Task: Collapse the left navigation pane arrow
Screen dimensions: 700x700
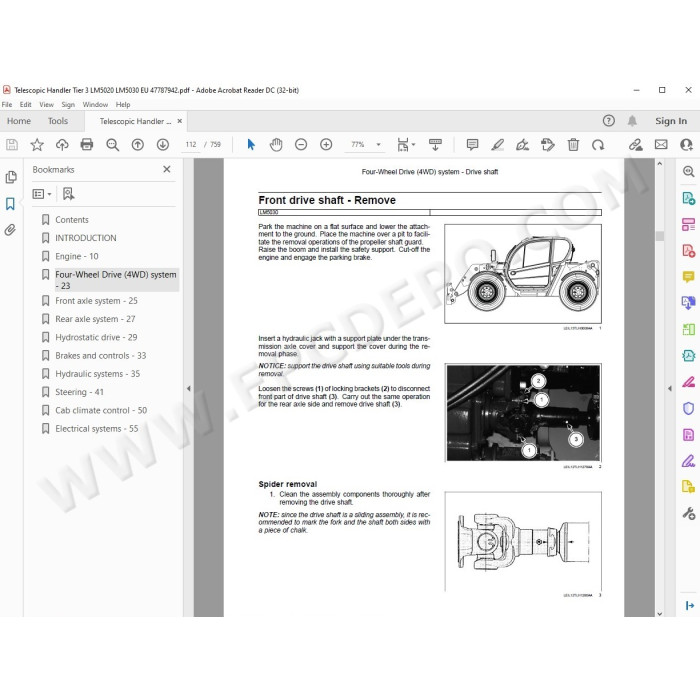Action: (x=188, y=388)
